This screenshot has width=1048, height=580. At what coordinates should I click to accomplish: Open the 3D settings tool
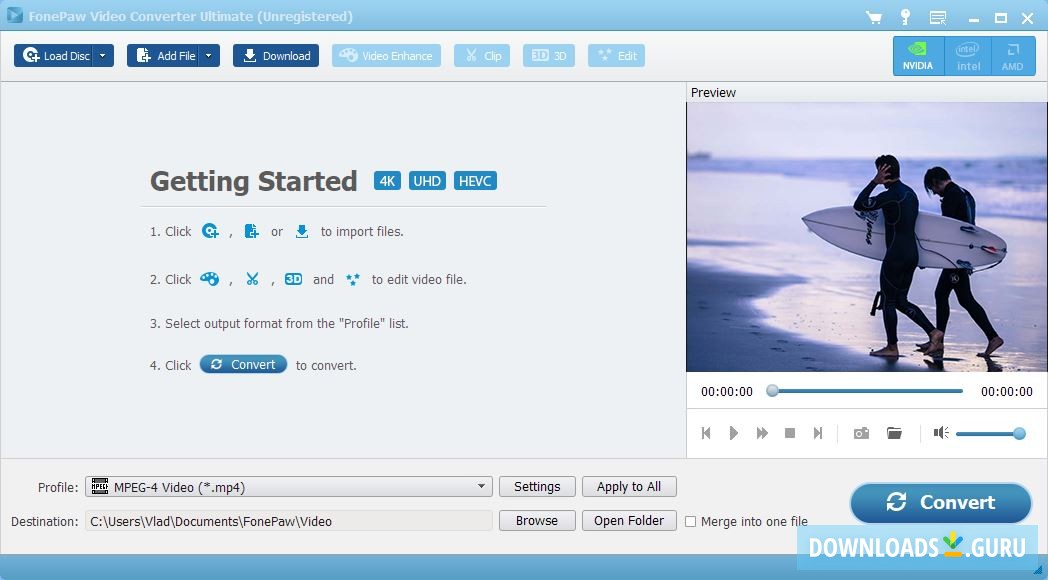(549, 55)
